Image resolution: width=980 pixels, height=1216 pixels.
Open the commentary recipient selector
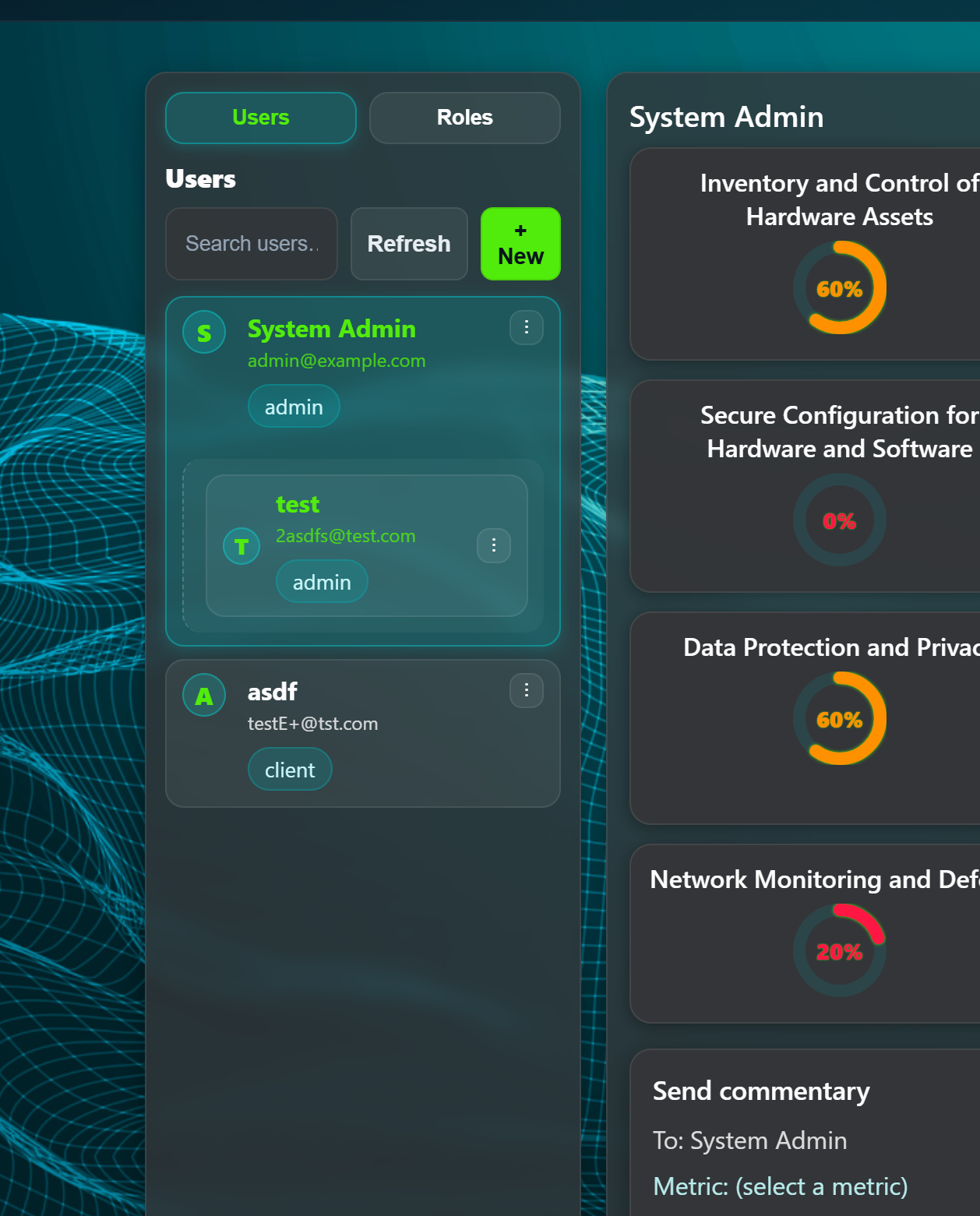point(768,1140)
